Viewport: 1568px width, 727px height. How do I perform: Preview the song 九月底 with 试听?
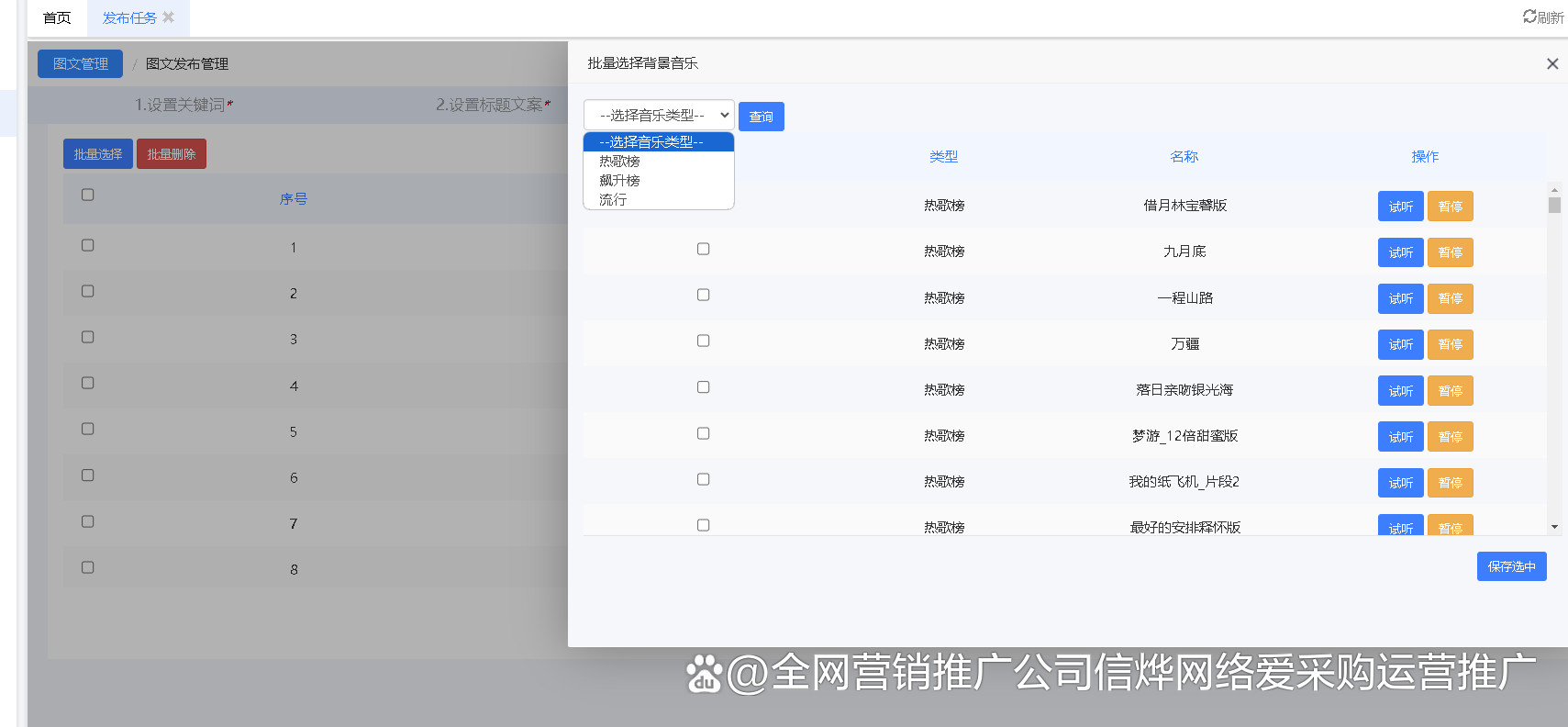point(1400,252)
